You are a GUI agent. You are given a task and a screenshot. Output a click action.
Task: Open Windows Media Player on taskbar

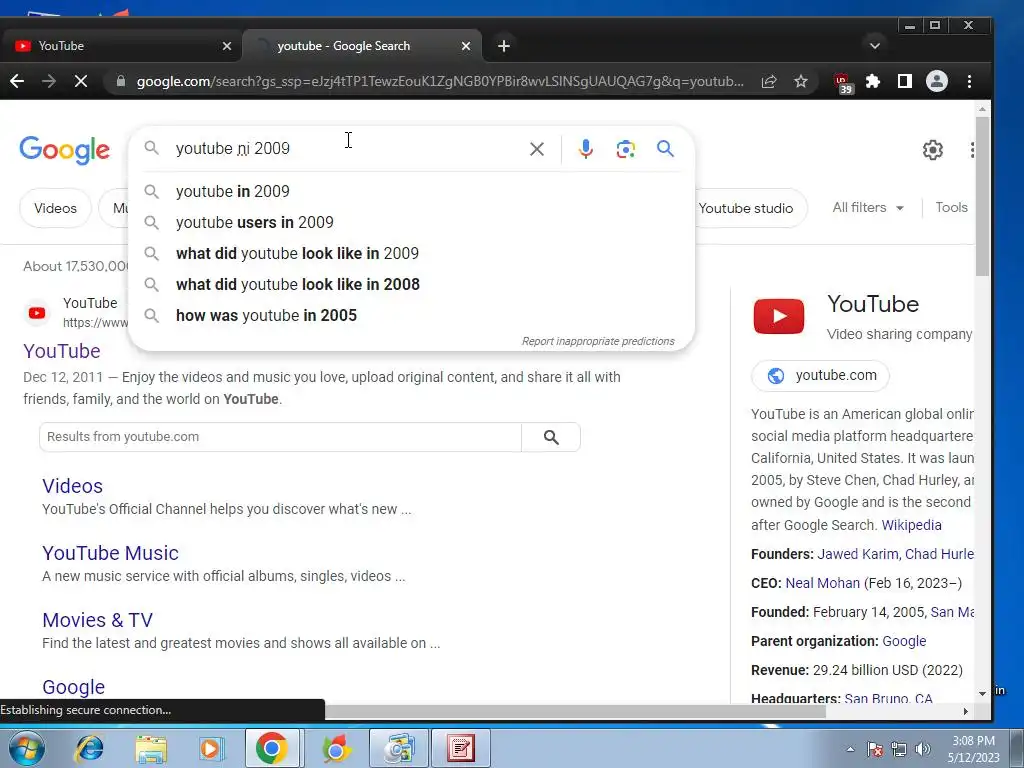pyautogui.click(x=211, y=748)
